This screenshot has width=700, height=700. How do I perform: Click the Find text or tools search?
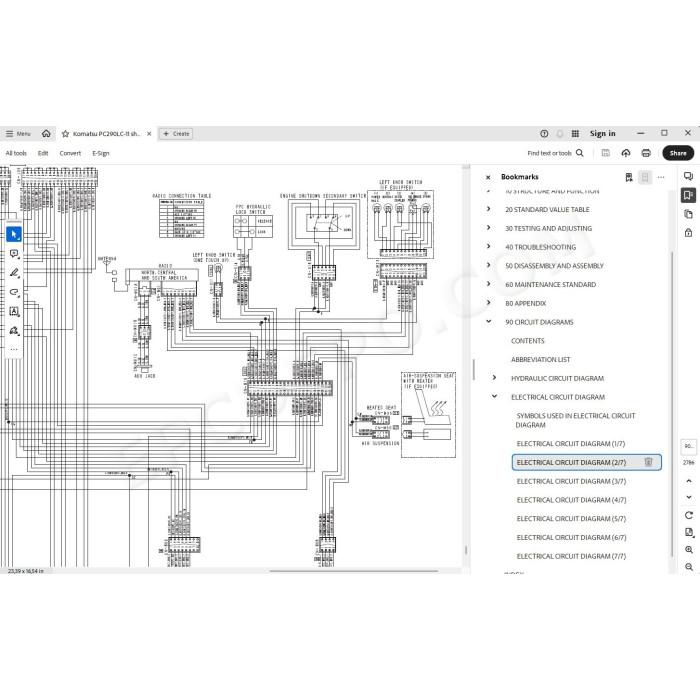coord(555,153)
